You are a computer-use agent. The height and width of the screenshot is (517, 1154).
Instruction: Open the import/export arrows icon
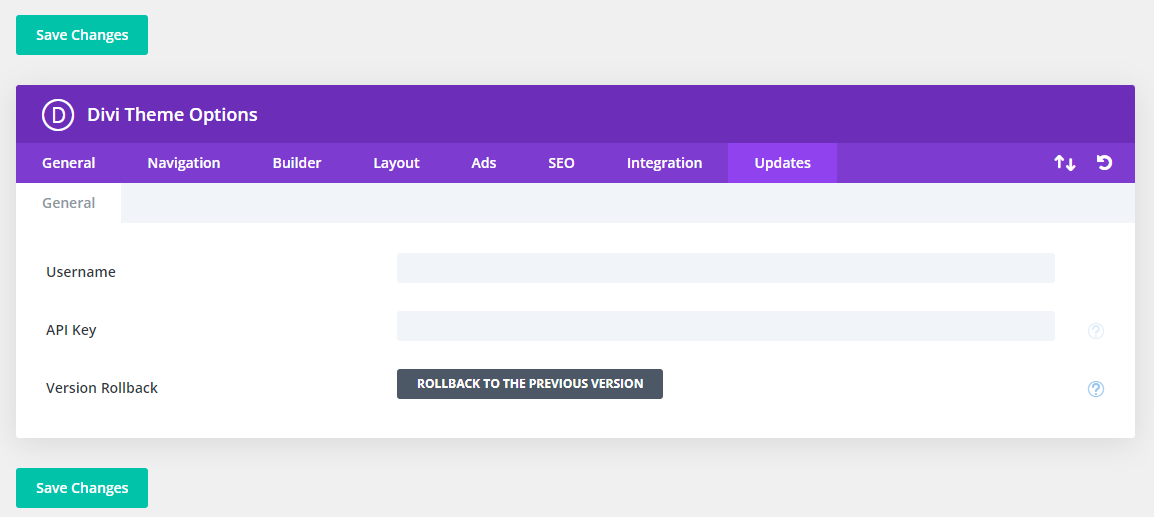coord(1064,163)
